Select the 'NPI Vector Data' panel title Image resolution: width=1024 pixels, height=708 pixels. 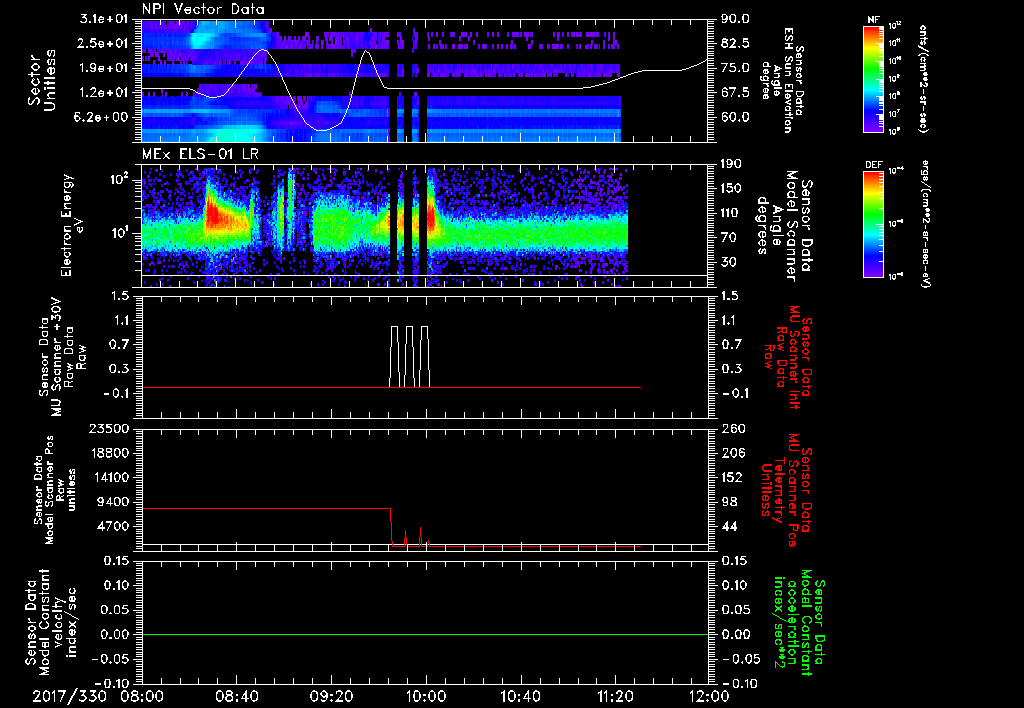click(x=203, y=9)
